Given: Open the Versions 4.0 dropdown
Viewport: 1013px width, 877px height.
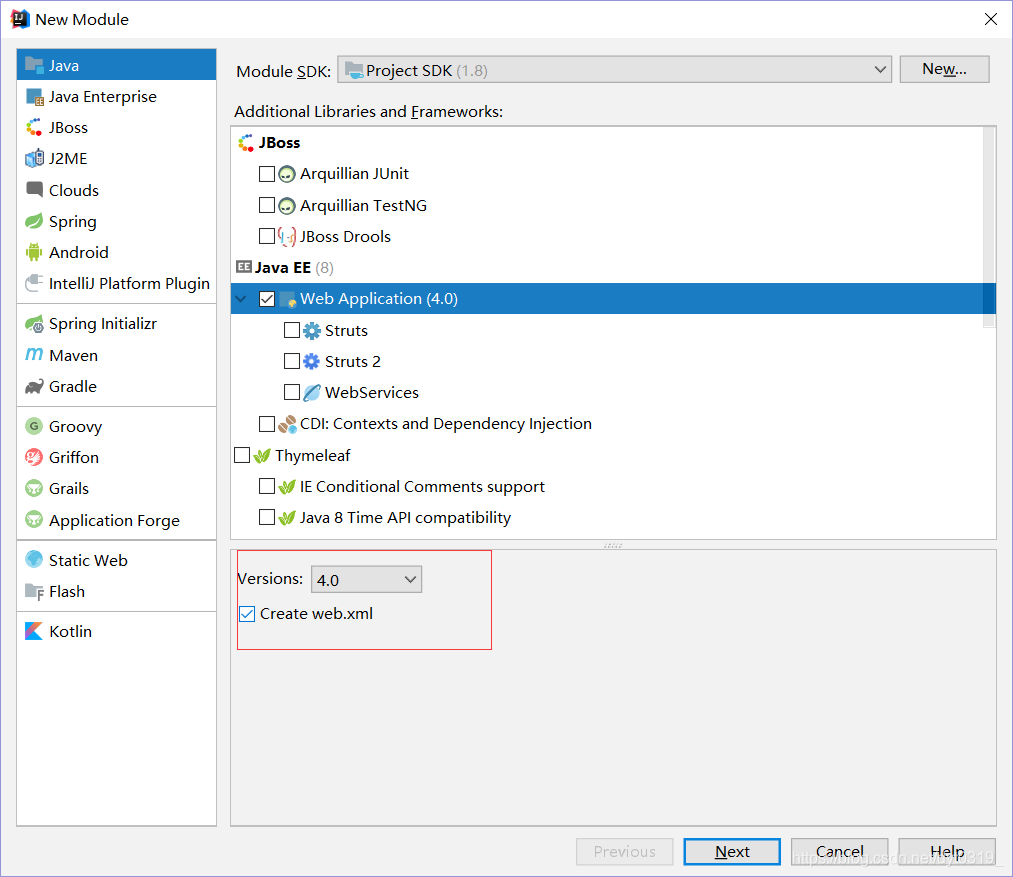Looking at the screenshot, I should [x=366, y=580].
